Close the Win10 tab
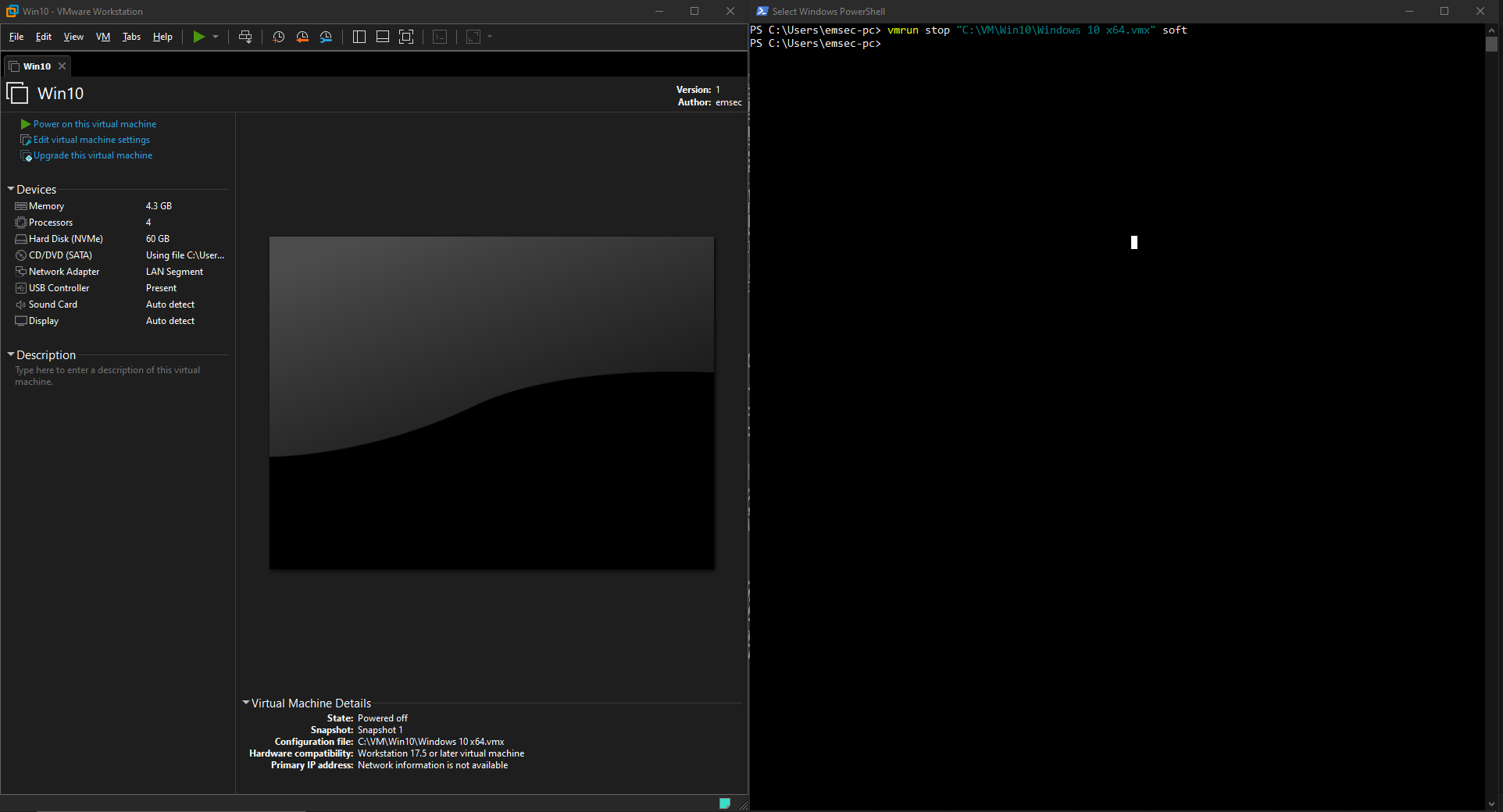The width and height of the screenshot is (1503, 812). (62, 66)
